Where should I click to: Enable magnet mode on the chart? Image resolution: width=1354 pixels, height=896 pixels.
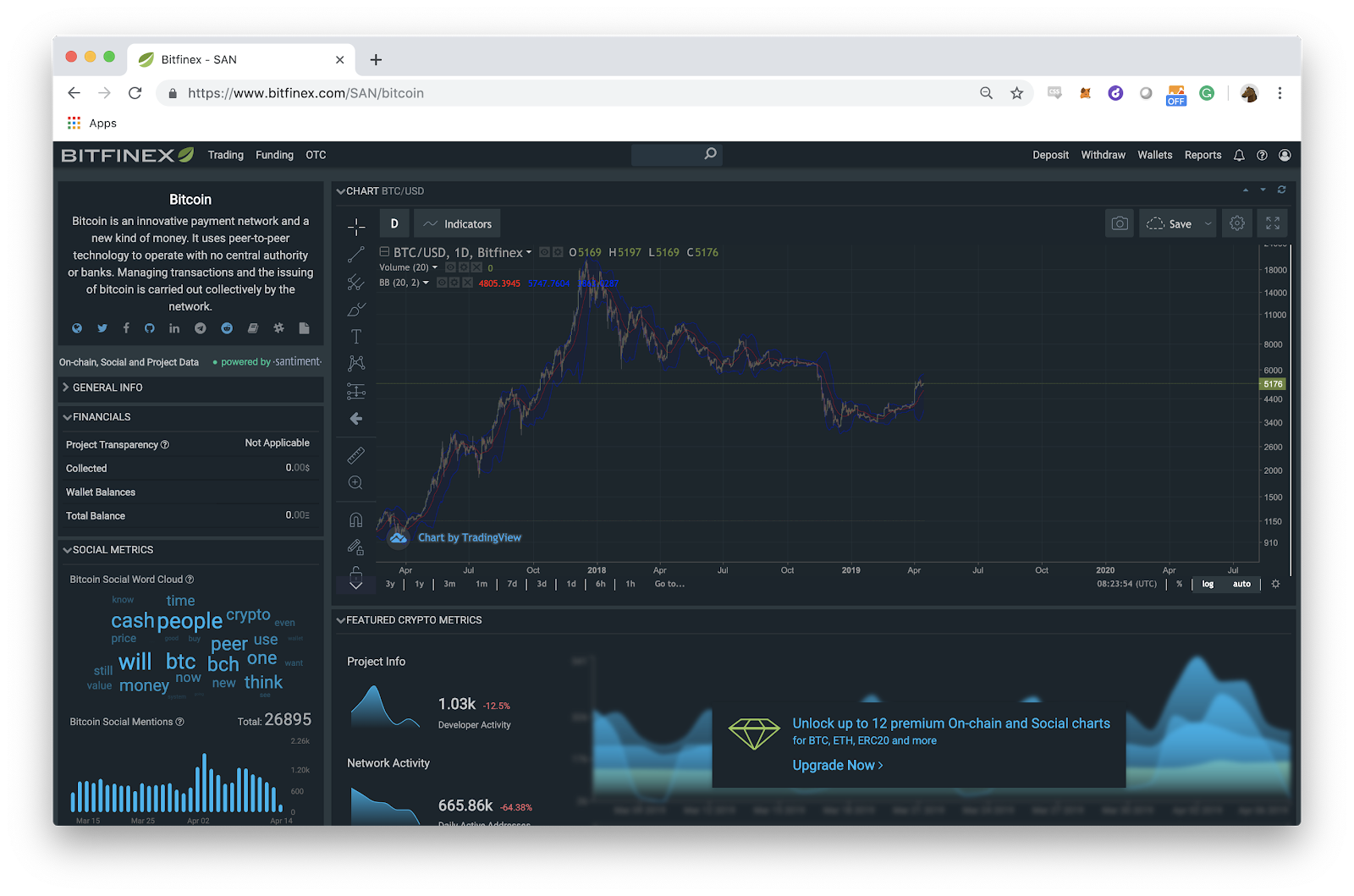point(355,518)
